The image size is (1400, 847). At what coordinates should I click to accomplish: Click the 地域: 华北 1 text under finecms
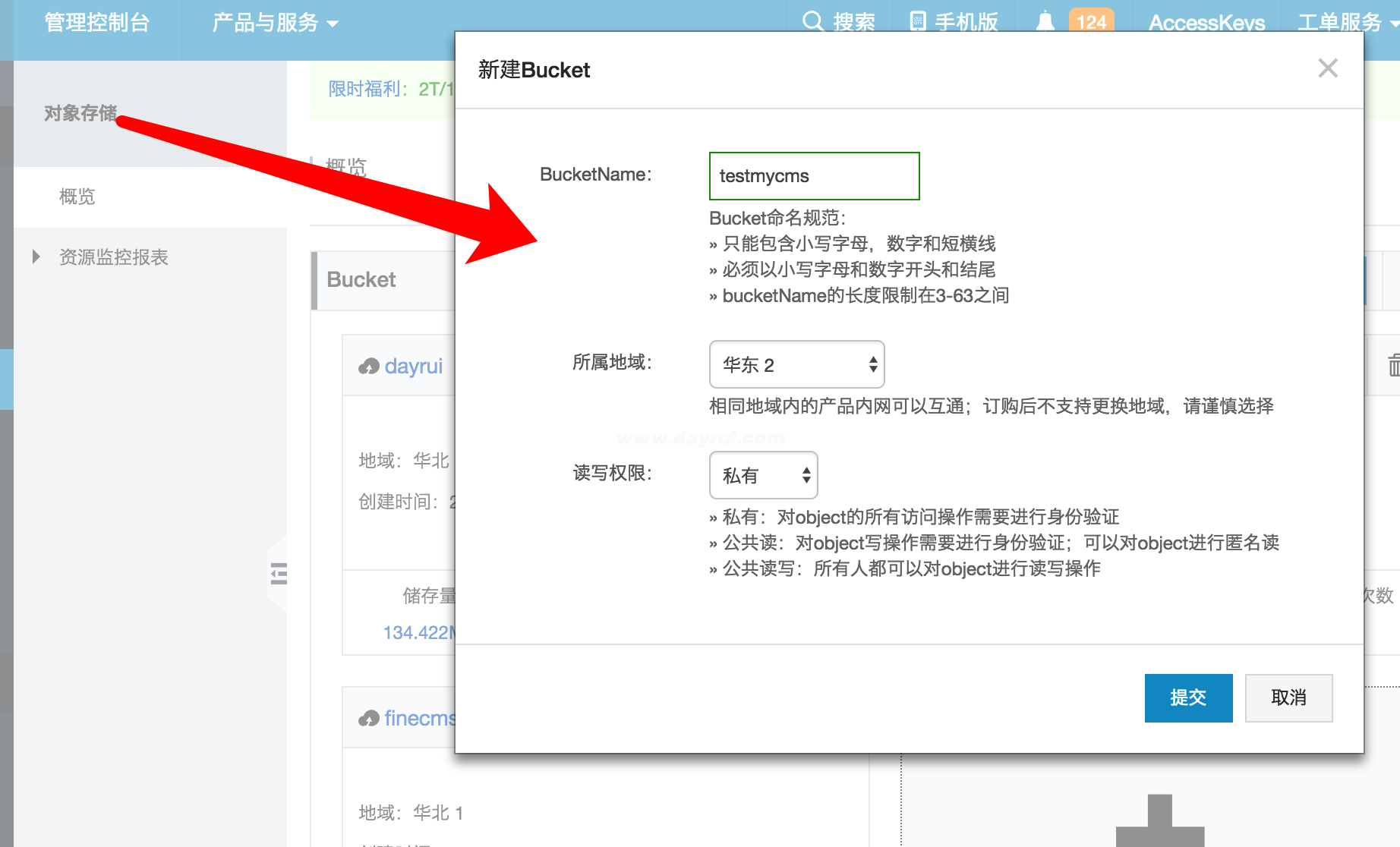(411, 813)
